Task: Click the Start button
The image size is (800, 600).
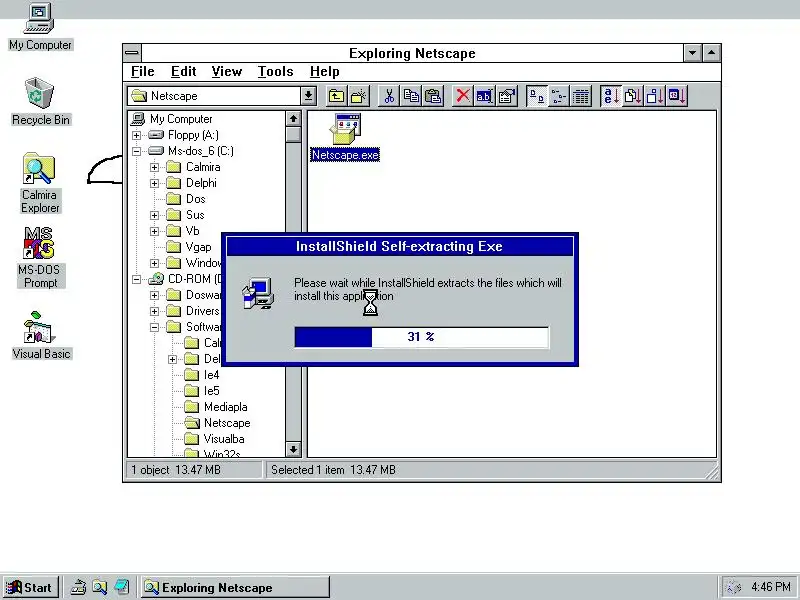Action: (x=31, y=587)
